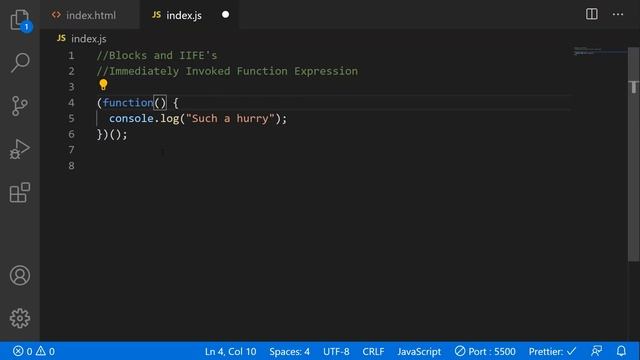Click the unsaved dot on index.js tab
The image size is (640, 360).
coord(225,15)
